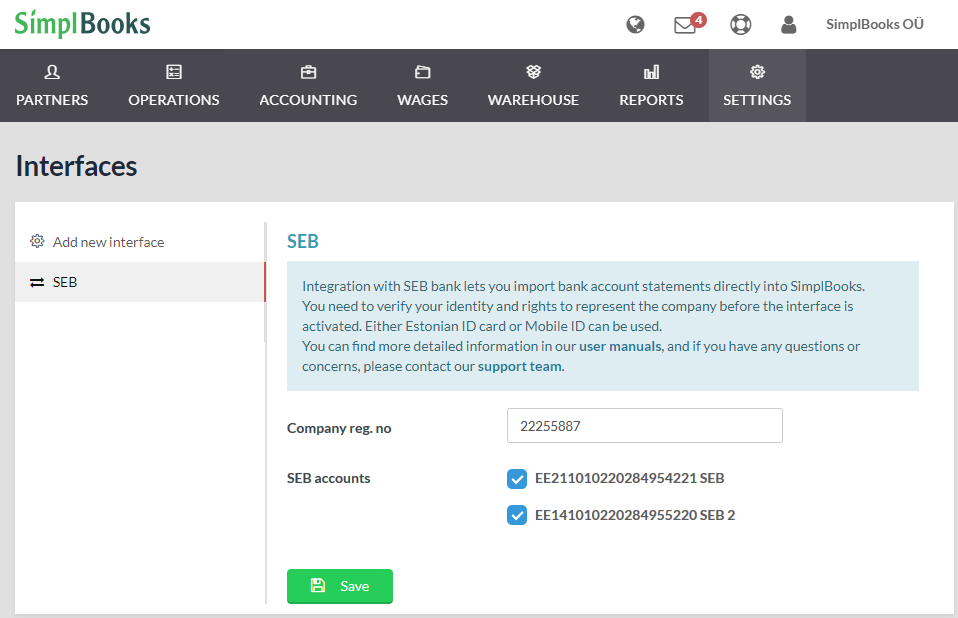Open the help lifebuoy icon
Image resolution: width=958 pixels, height=618 pixels.
[x=740, y=24]
